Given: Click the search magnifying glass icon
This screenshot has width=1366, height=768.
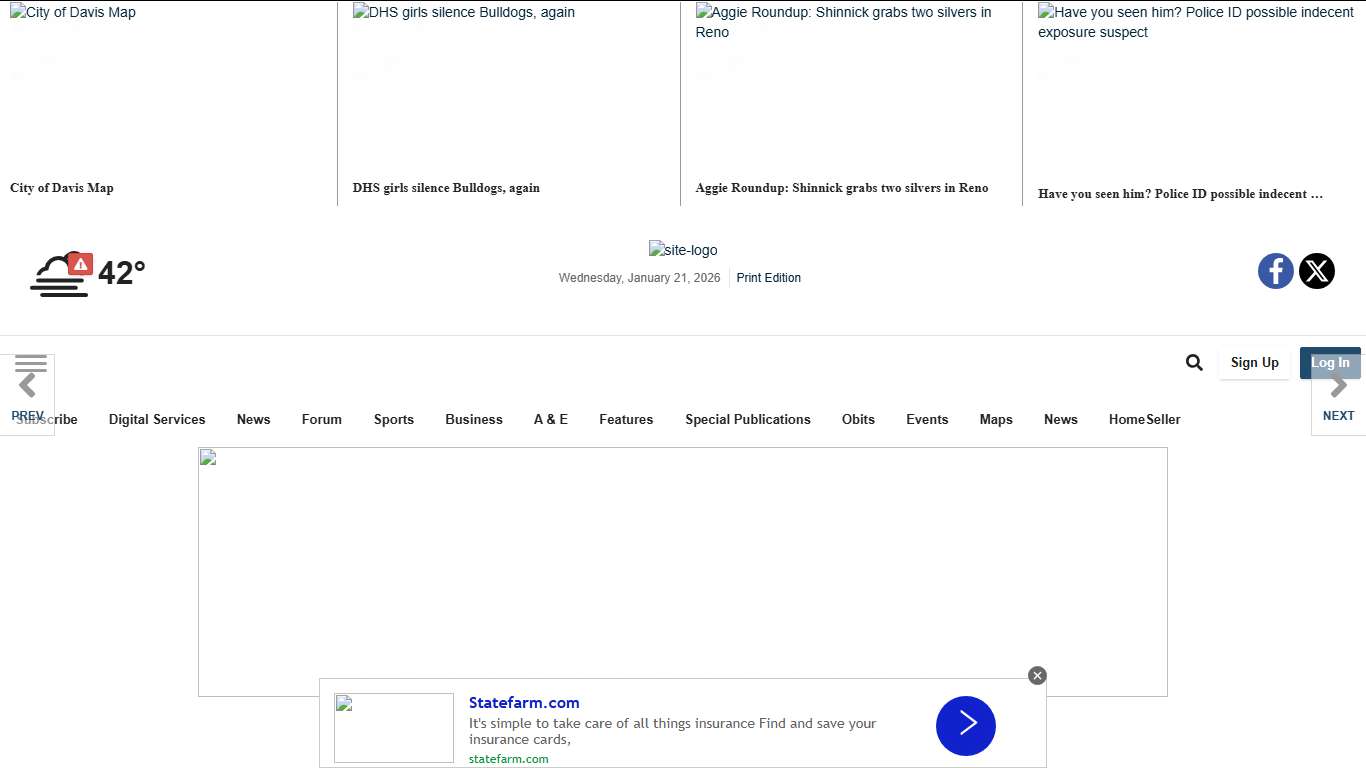Looking at the screenshot, I should click(1194, 362).
